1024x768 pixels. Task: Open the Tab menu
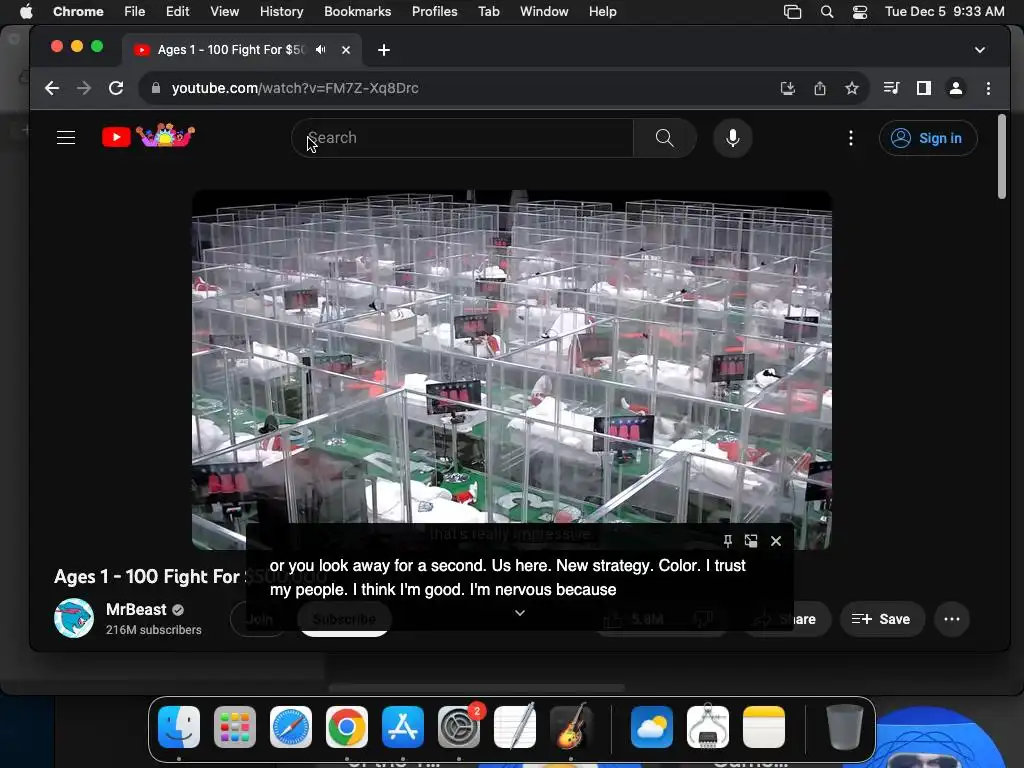click(x=488, y=11)
